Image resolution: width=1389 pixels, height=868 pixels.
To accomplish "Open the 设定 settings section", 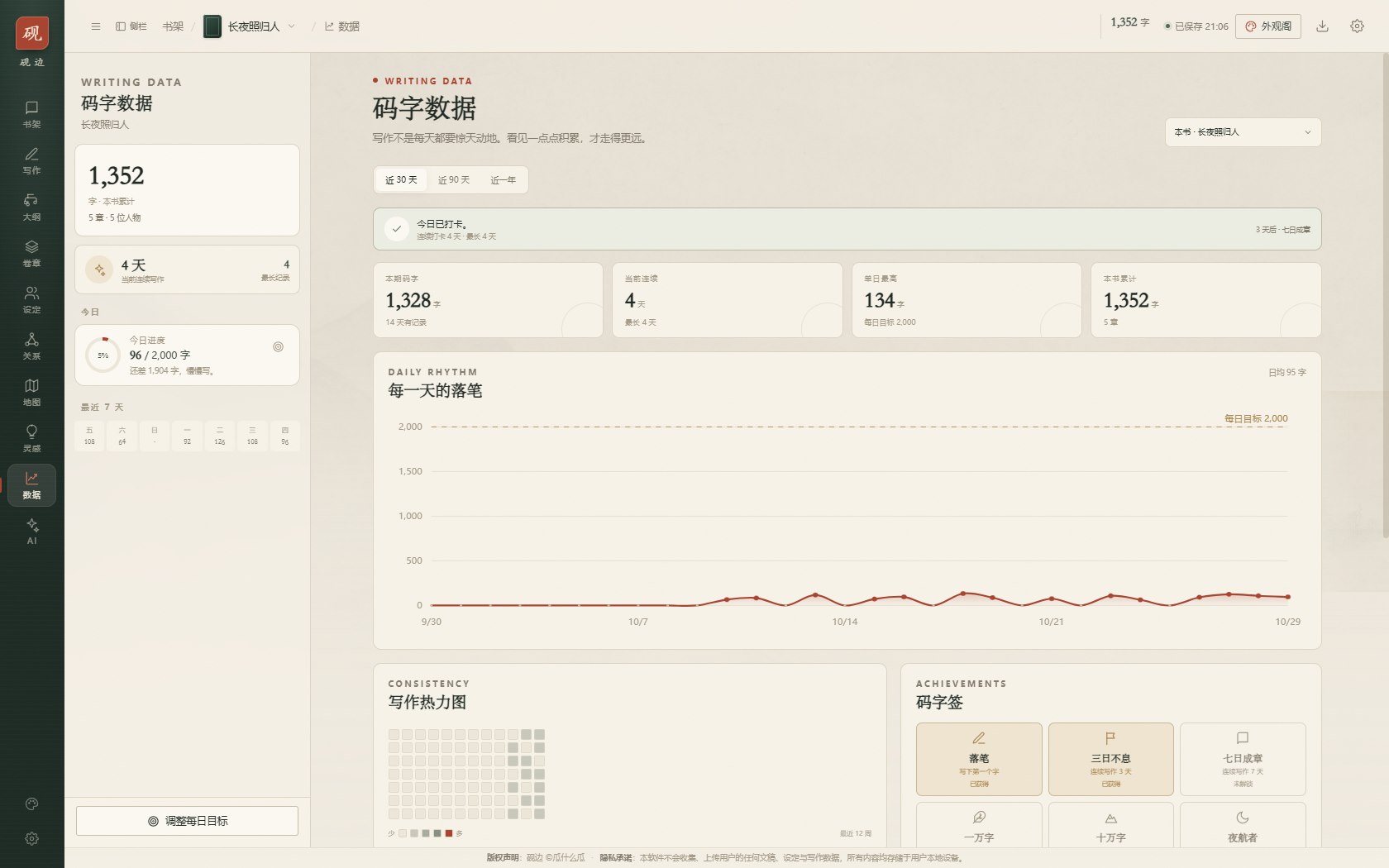I will [31, 299].
